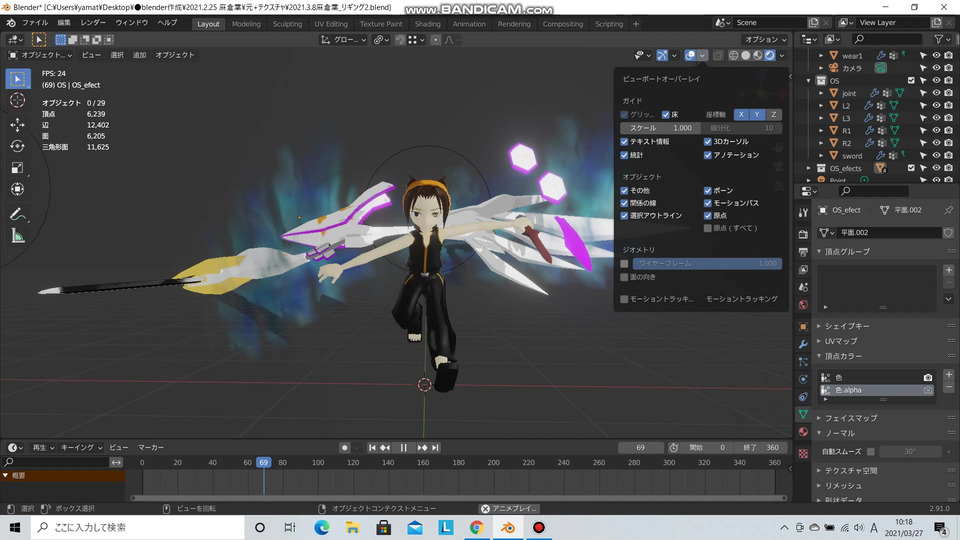Image resolution: width=960 pixels, height=540 pixels.
Task: Open the Material properties tab
Action: tap(803, 432)
